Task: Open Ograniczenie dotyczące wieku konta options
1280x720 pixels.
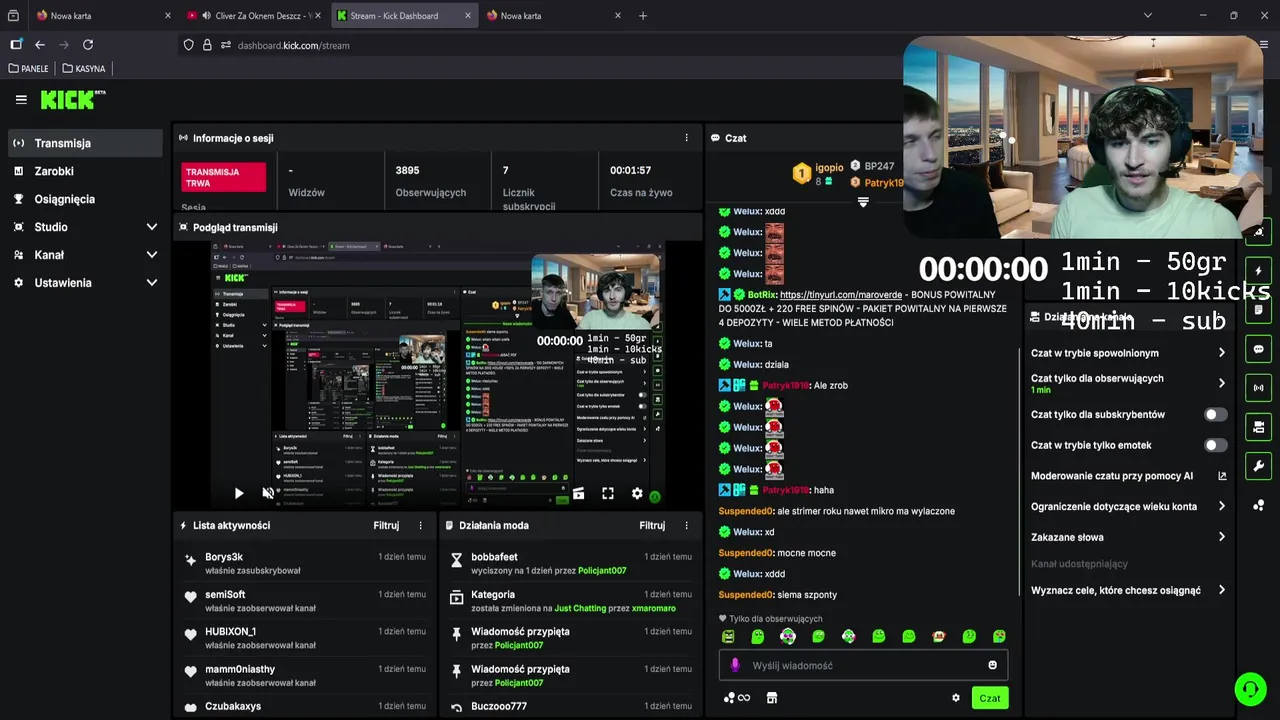Action: point(1129,506)
